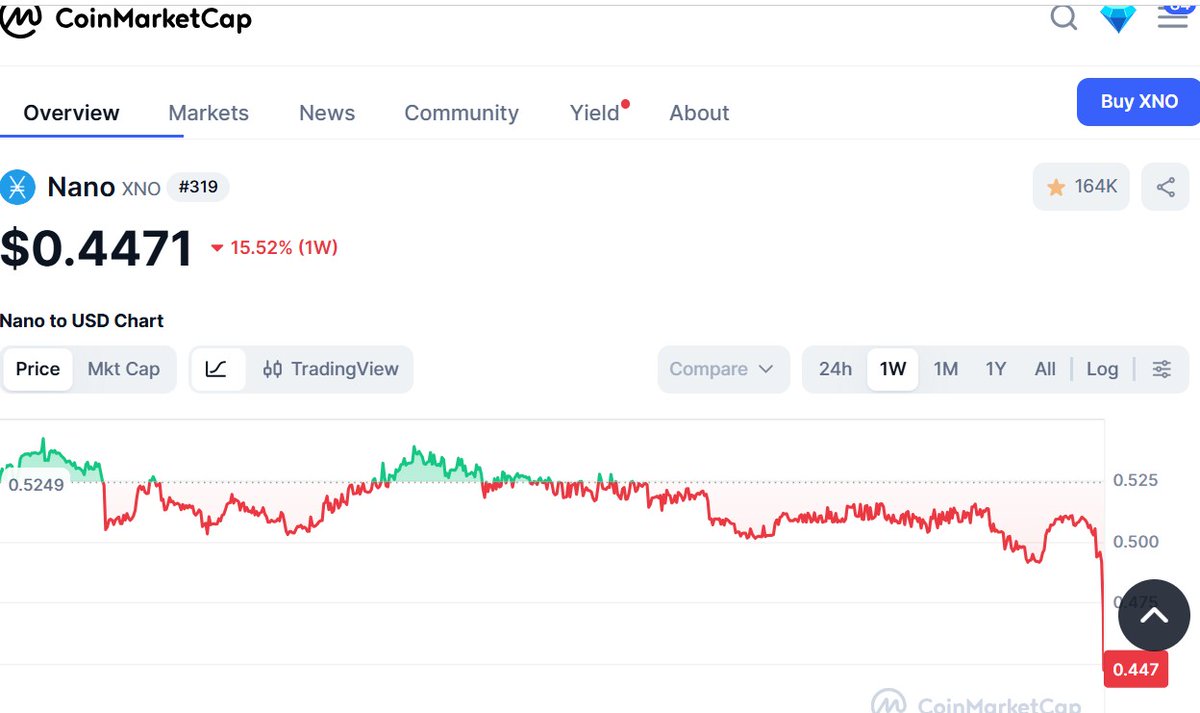Click the 0.525 axis label

point(1135,480)
